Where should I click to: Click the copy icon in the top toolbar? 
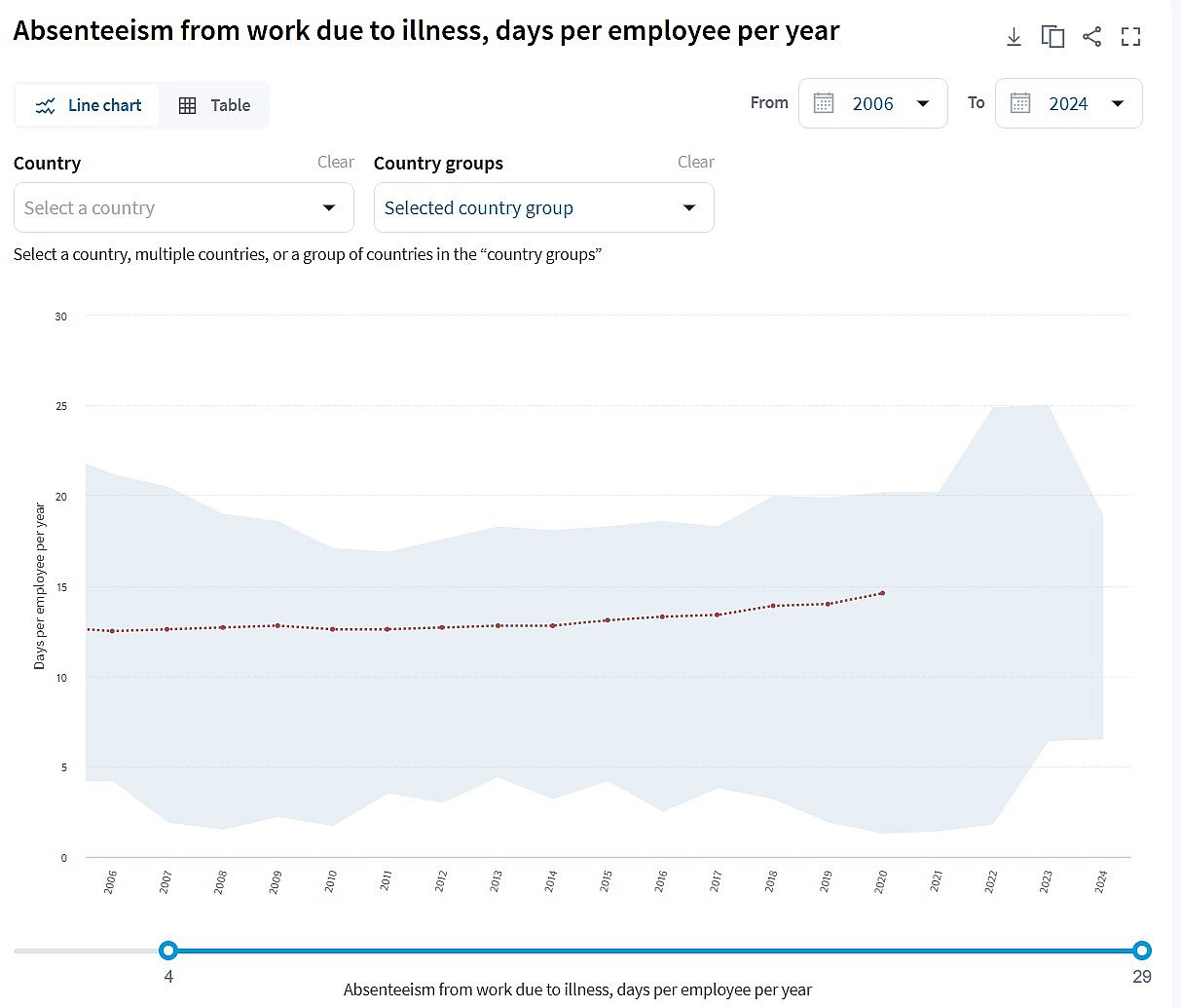click(1052, 36)
